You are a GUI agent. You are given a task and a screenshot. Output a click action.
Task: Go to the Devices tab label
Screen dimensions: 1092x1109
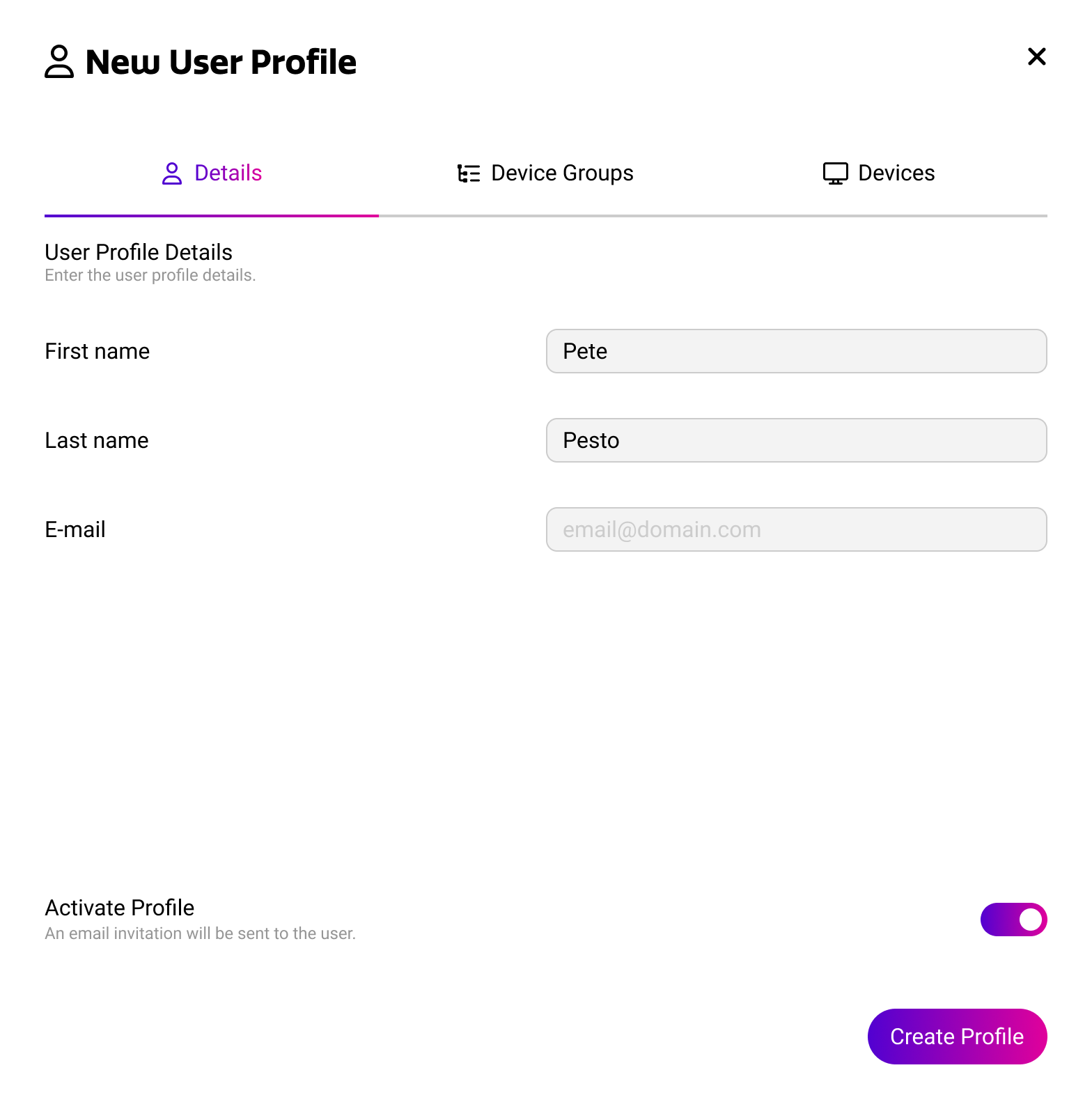pyautogui.click(x=896, y=173)
